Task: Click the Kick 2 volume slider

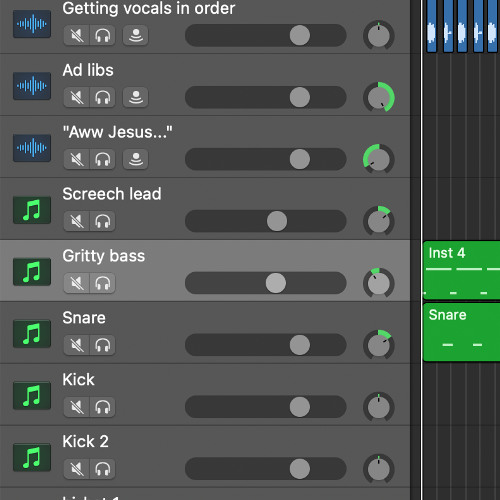Action: point(266,469)
